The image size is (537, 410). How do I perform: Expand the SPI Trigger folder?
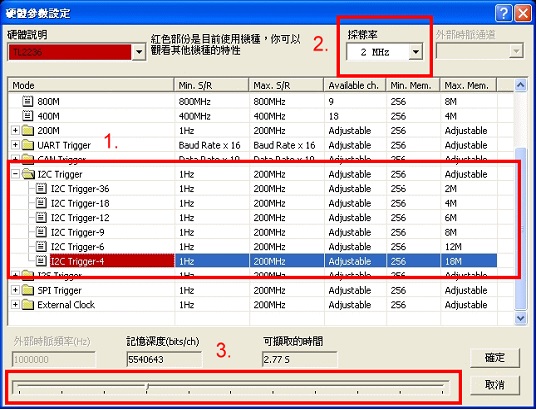[x=15, y=290]
